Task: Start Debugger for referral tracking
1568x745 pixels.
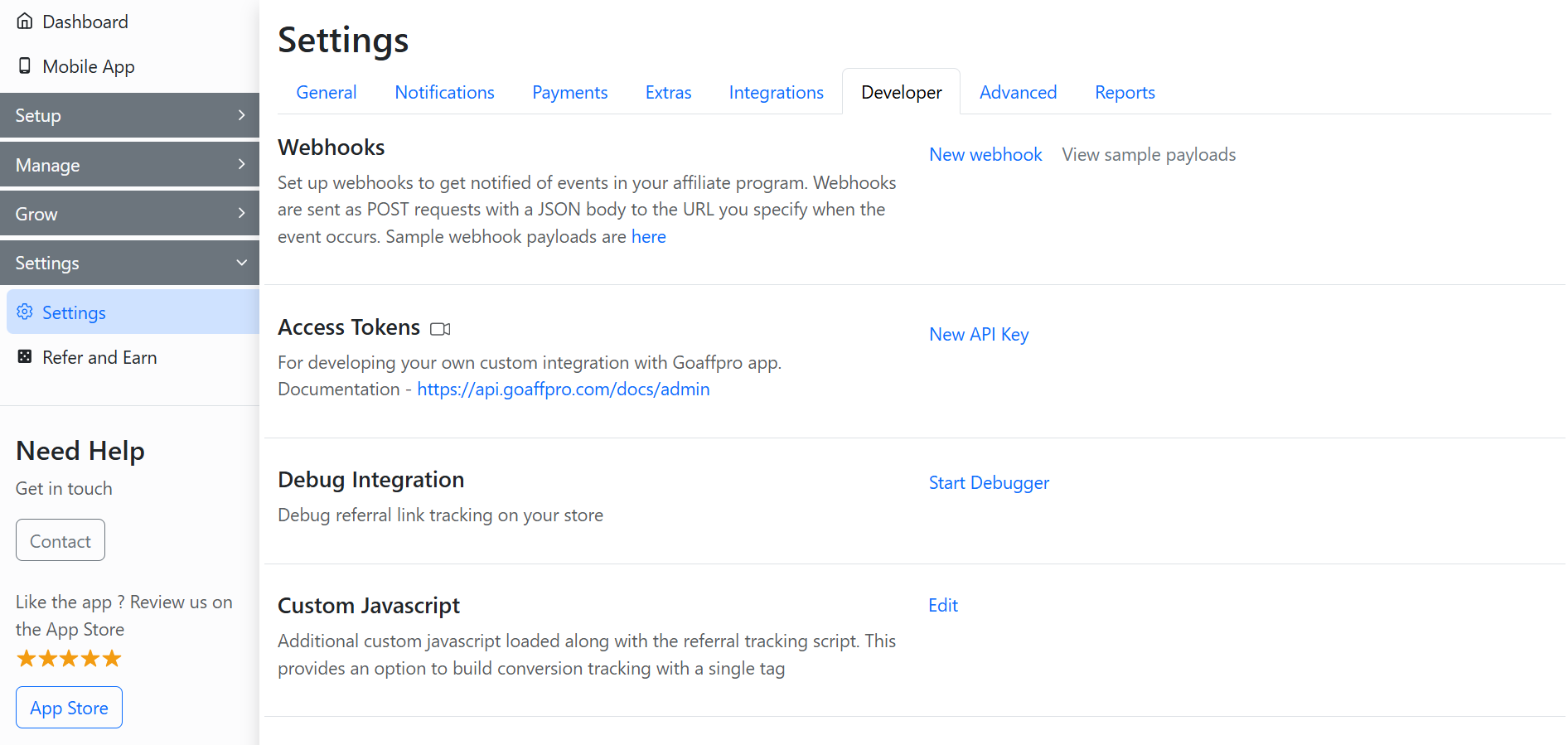Action: [x=989, y=483]
